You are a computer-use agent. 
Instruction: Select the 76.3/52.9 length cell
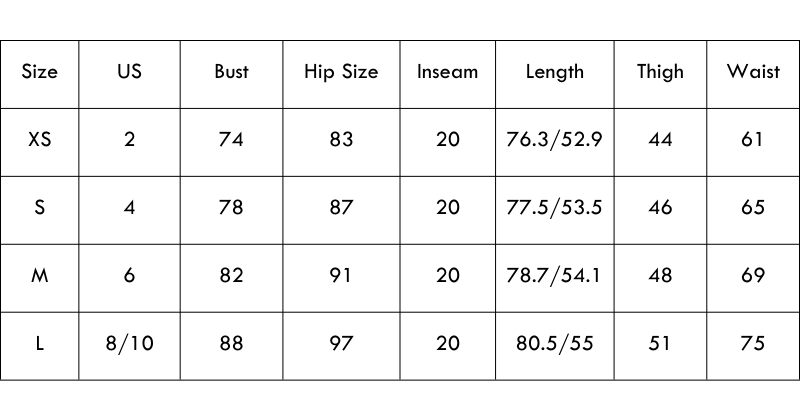554,140
